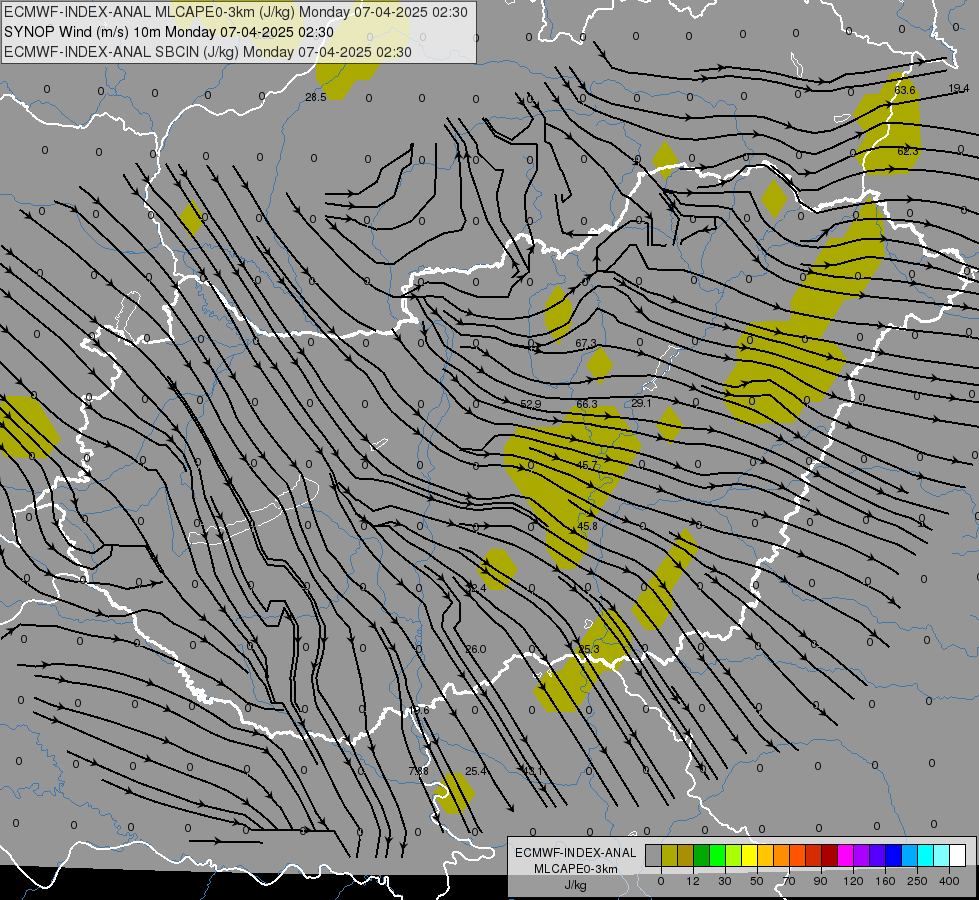Click the map value '67.3'

(586, 344)
